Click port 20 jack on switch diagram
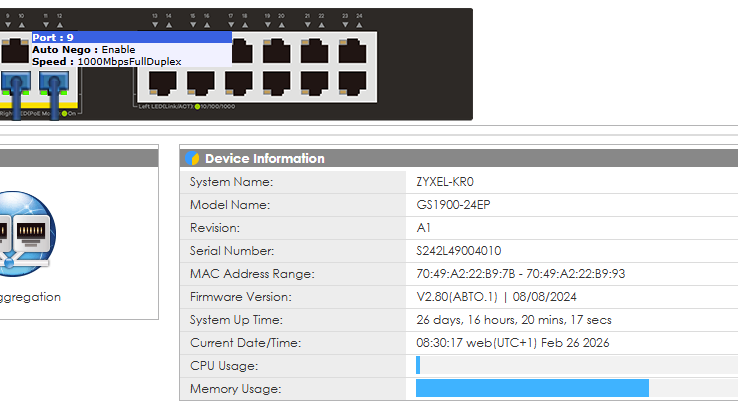 coord(277,83)
